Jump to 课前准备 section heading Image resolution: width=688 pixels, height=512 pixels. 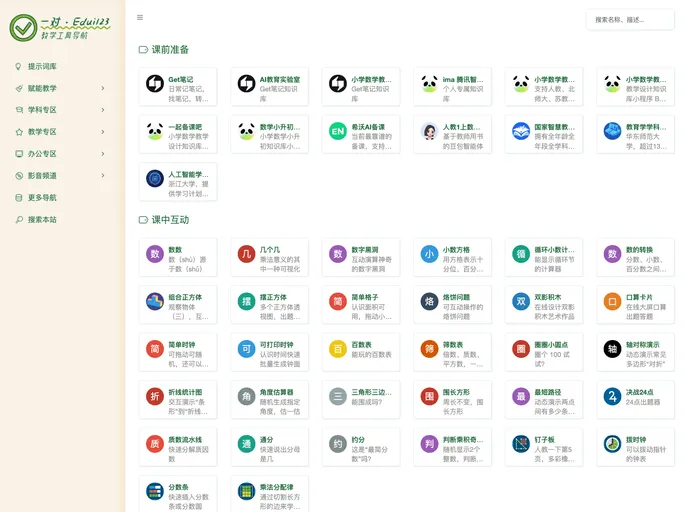coord(170,50)
